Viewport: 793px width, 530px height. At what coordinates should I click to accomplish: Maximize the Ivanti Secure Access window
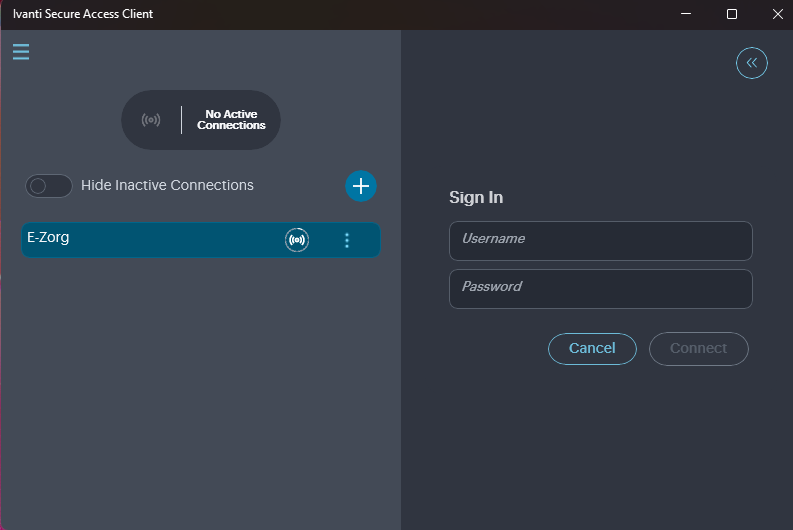pyautogui.click(x=732, y=14)
